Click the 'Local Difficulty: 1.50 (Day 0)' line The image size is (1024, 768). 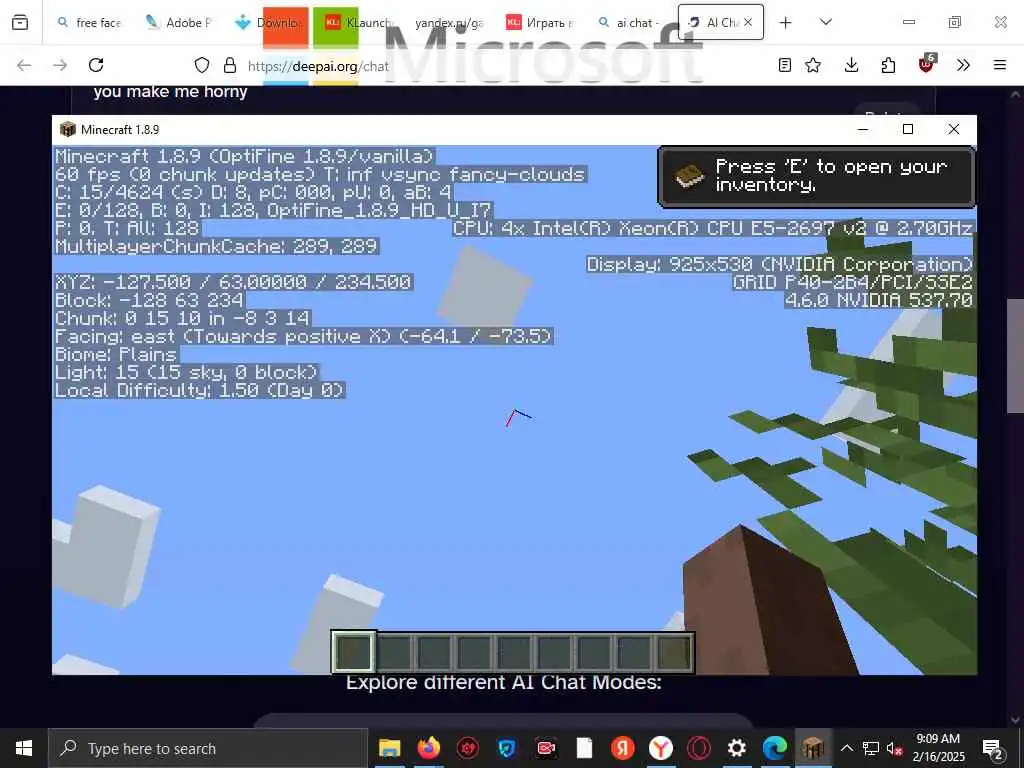click(x=200, y=391)
